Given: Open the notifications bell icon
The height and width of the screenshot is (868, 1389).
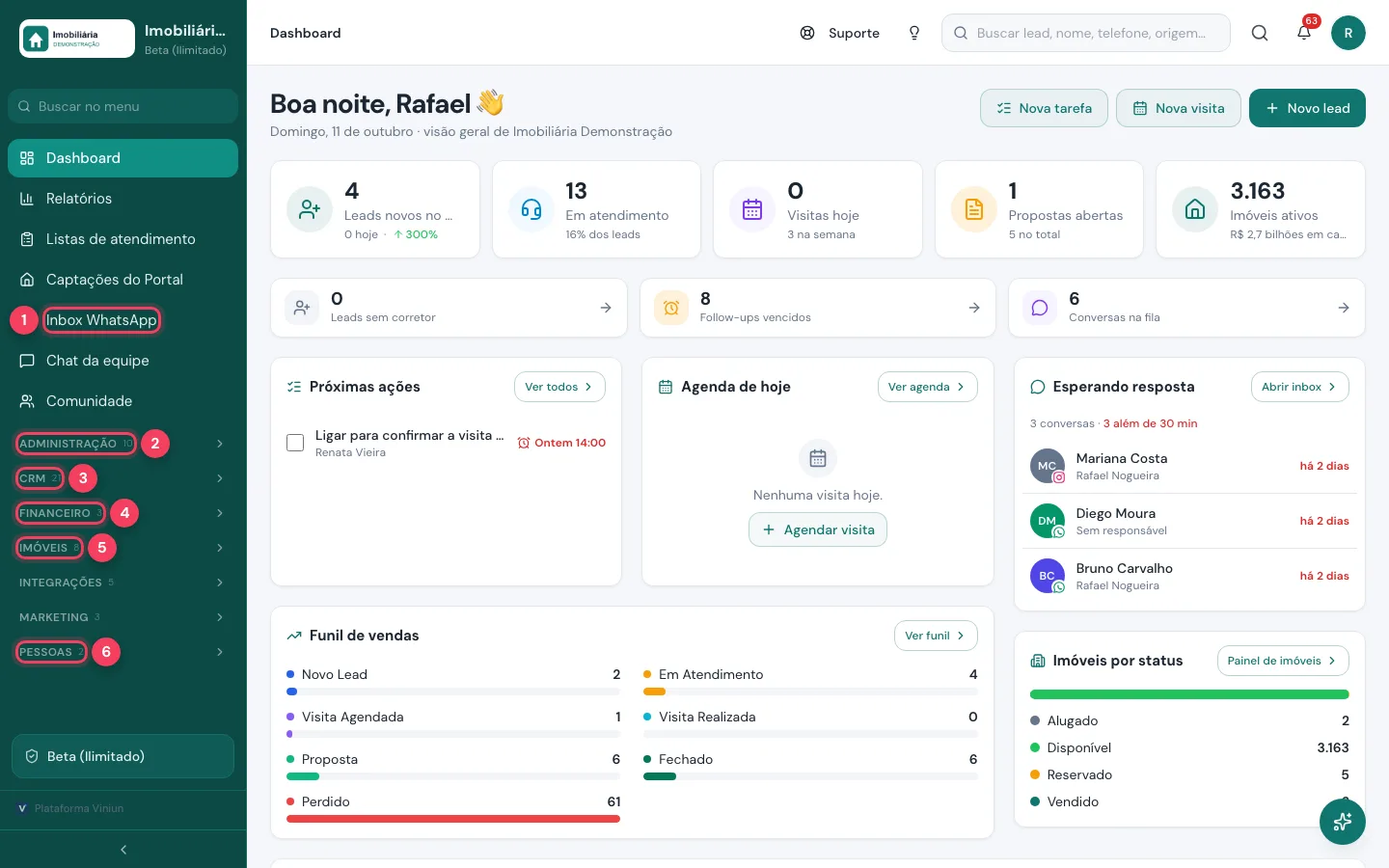Looking at the screenshot, I should (x=1304, y=33).
